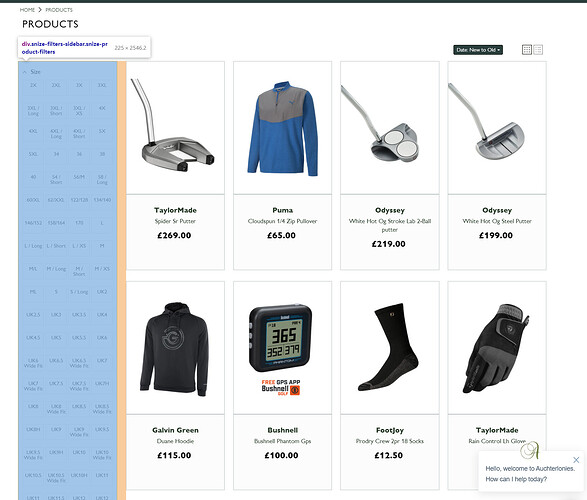
Task: View the Bushnell Phantom GPS product image
Action: (282, 348)
